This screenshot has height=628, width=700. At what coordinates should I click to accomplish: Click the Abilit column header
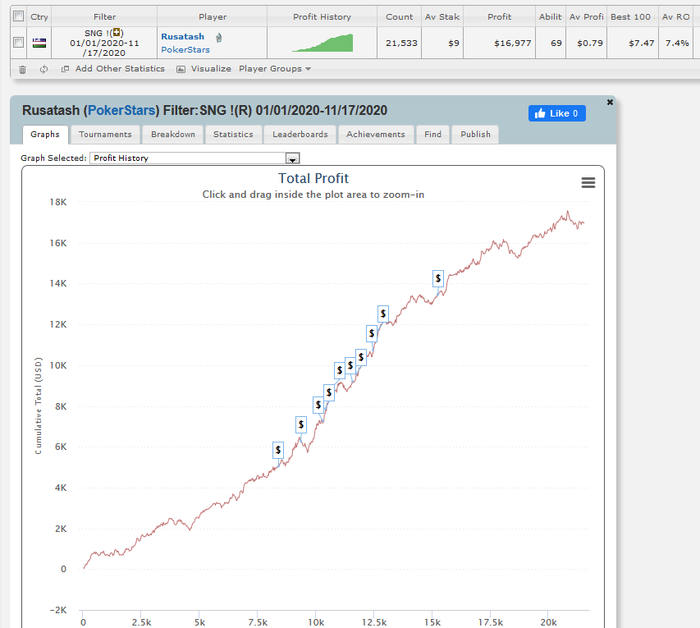point(550,17)
